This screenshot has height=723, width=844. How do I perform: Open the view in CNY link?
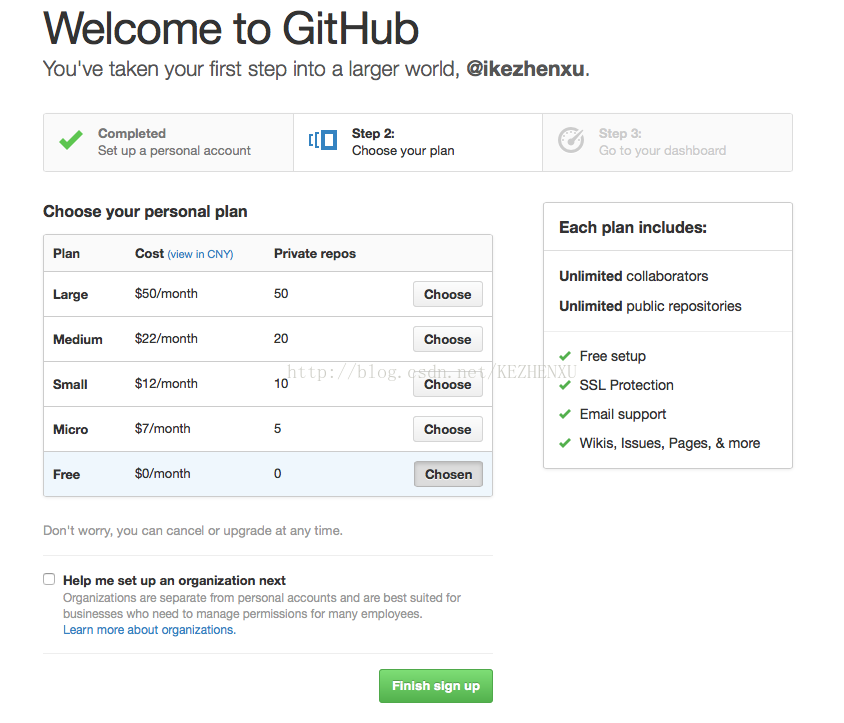pos(200,254)
